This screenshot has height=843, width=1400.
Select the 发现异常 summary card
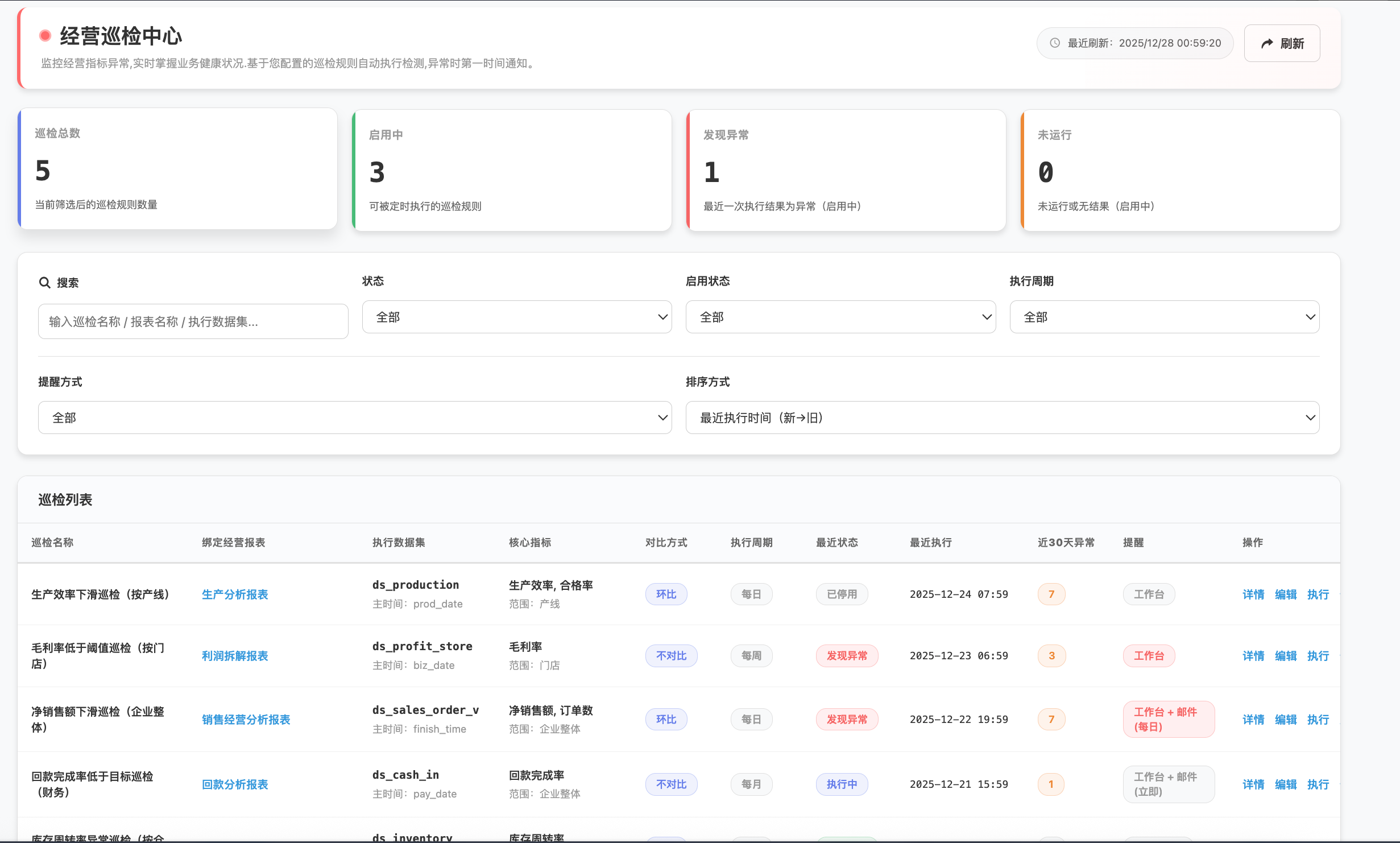point(846,170)
